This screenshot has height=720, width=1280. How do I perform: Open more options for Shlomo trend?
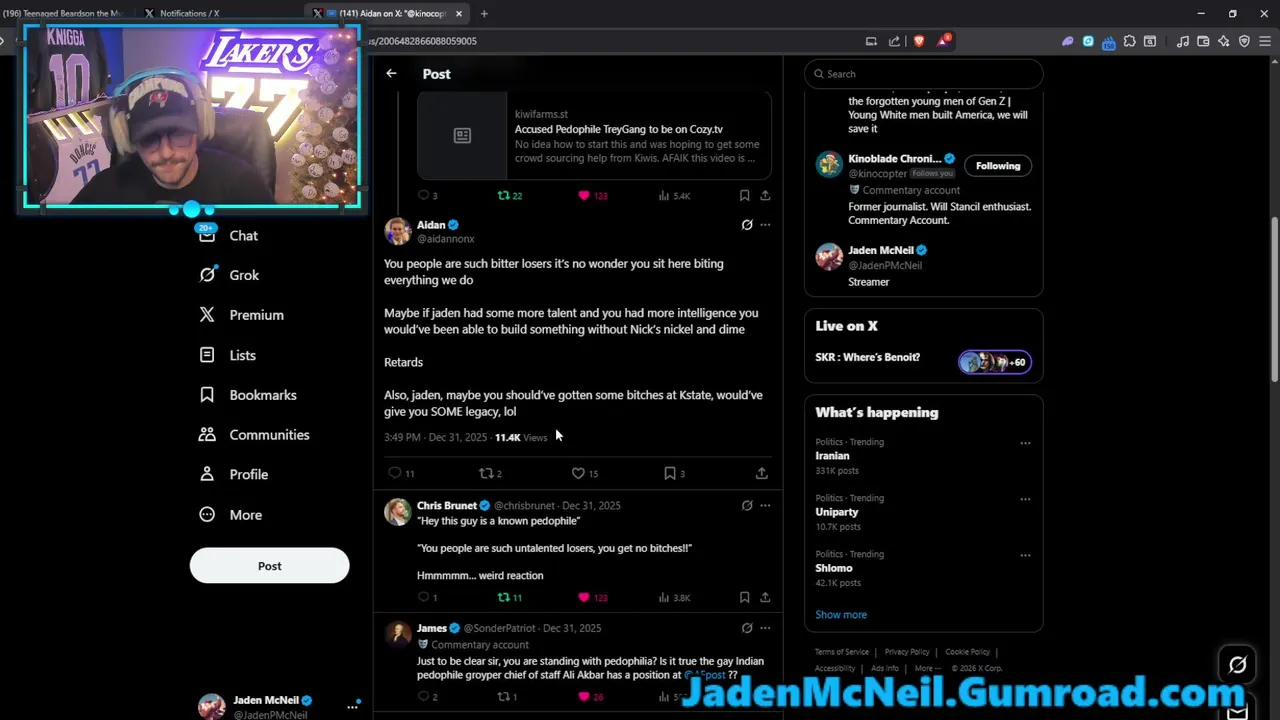pos(1025,554)
